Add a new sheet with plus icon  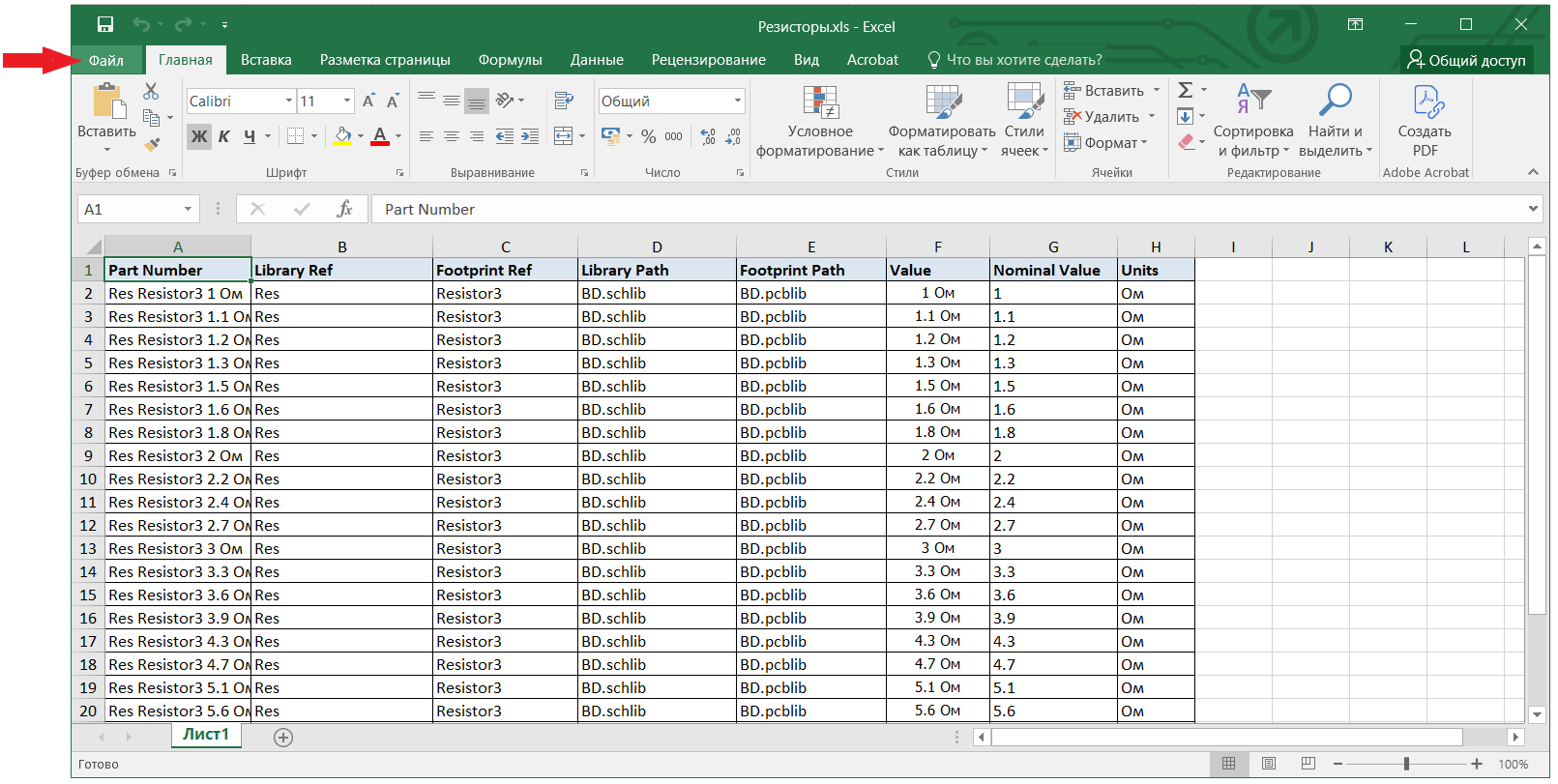pos(283,738)
